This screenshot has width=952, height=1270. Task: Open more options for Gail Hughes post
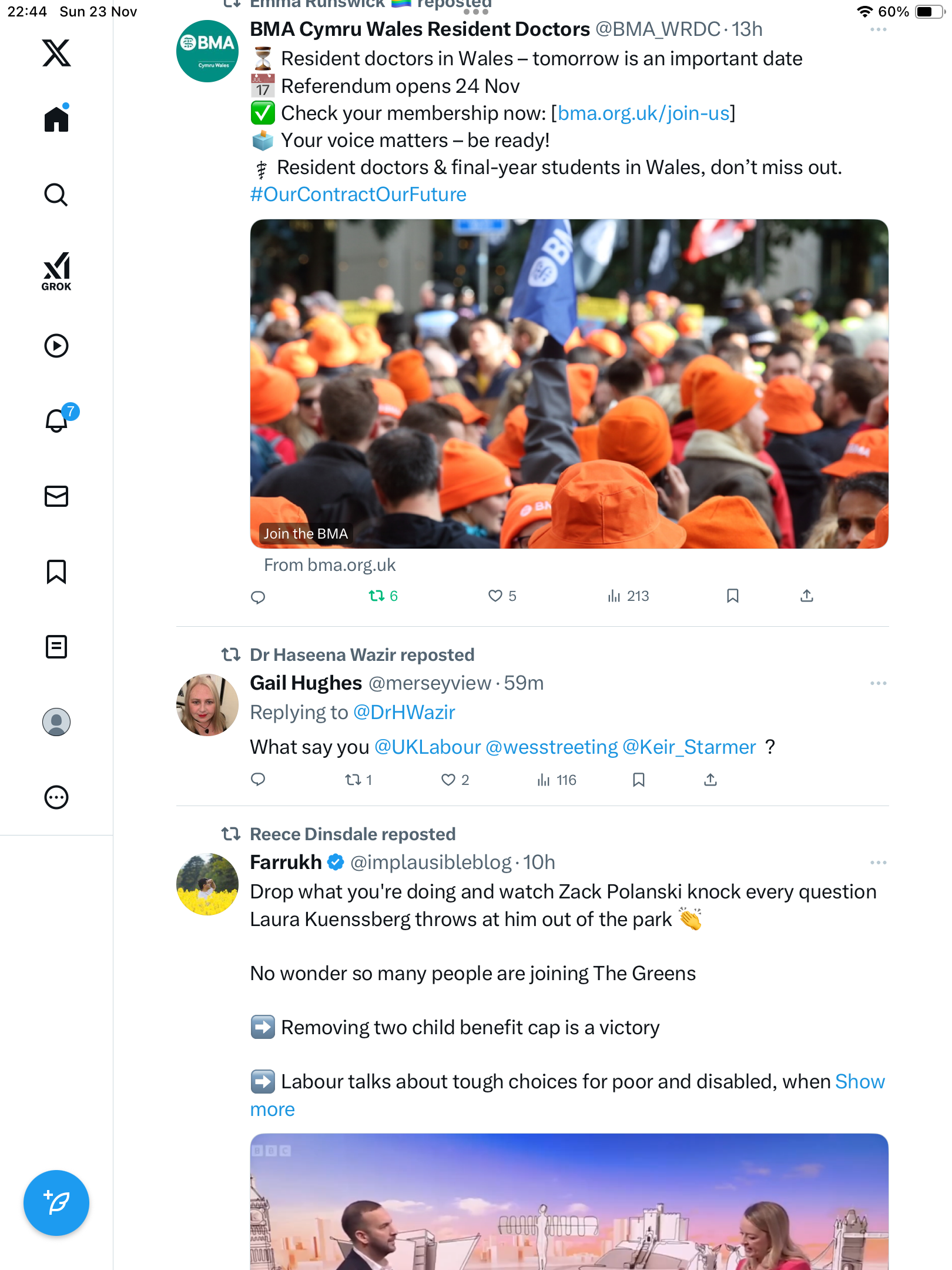click(x=878, y=683)
